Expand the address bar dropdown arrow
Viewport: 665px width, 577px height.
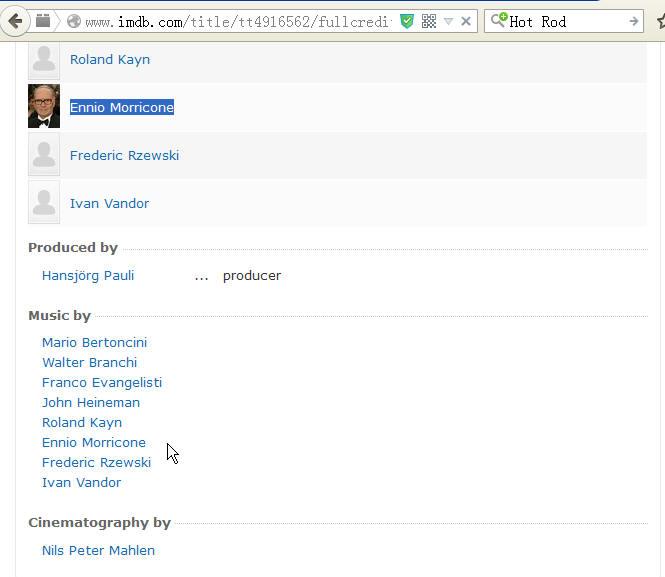click(x=448, y=21)
